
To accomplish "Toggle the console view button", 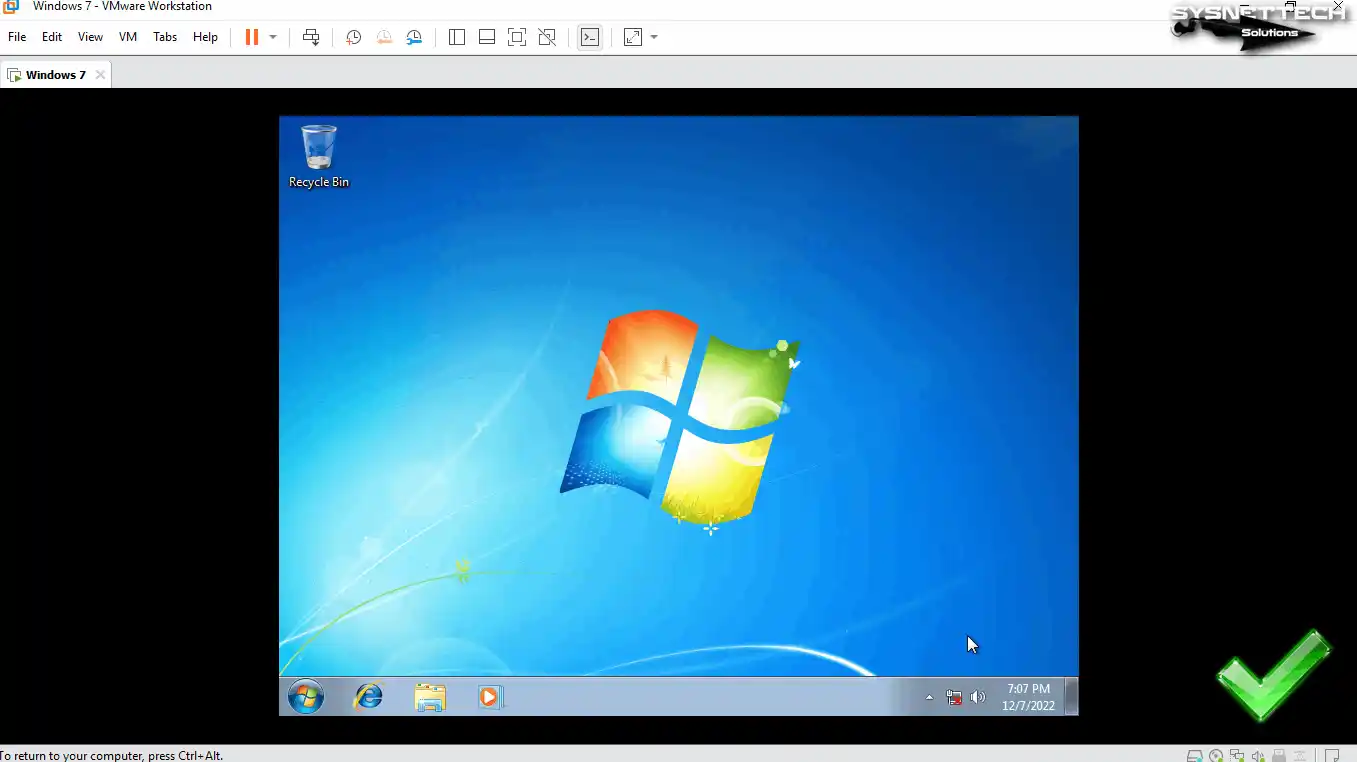I will click(x=590, y=37).
